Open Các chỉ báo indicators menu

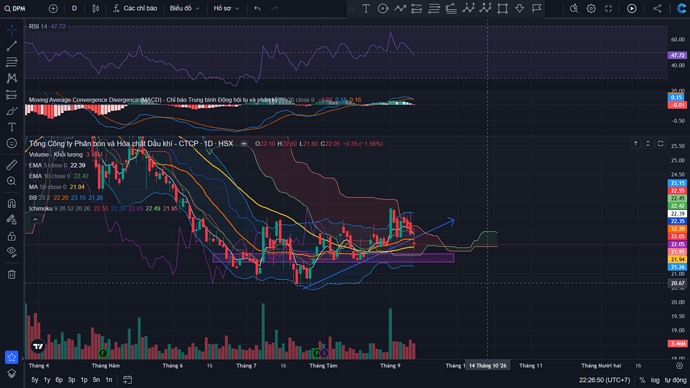point(135,8)
